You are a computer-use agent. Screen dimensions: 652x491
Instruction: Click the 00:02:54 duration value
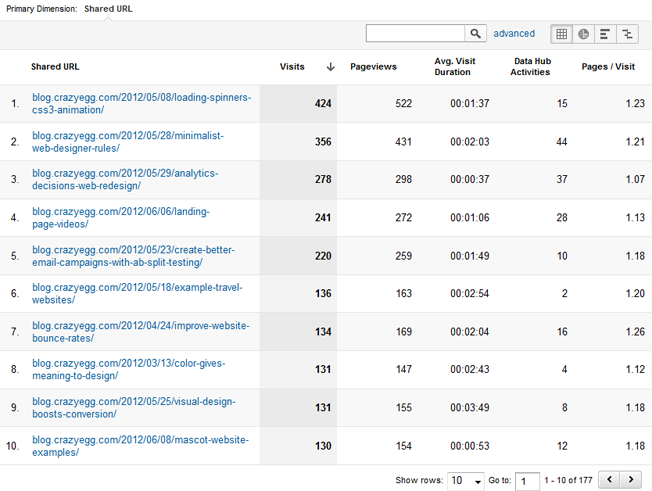tap(469, 294)
